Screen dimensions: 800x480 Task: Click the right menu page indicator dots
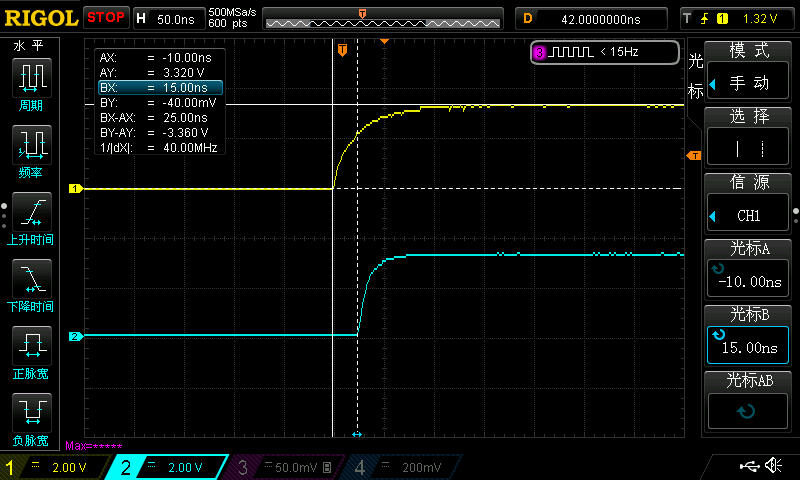tap(796, 215)
